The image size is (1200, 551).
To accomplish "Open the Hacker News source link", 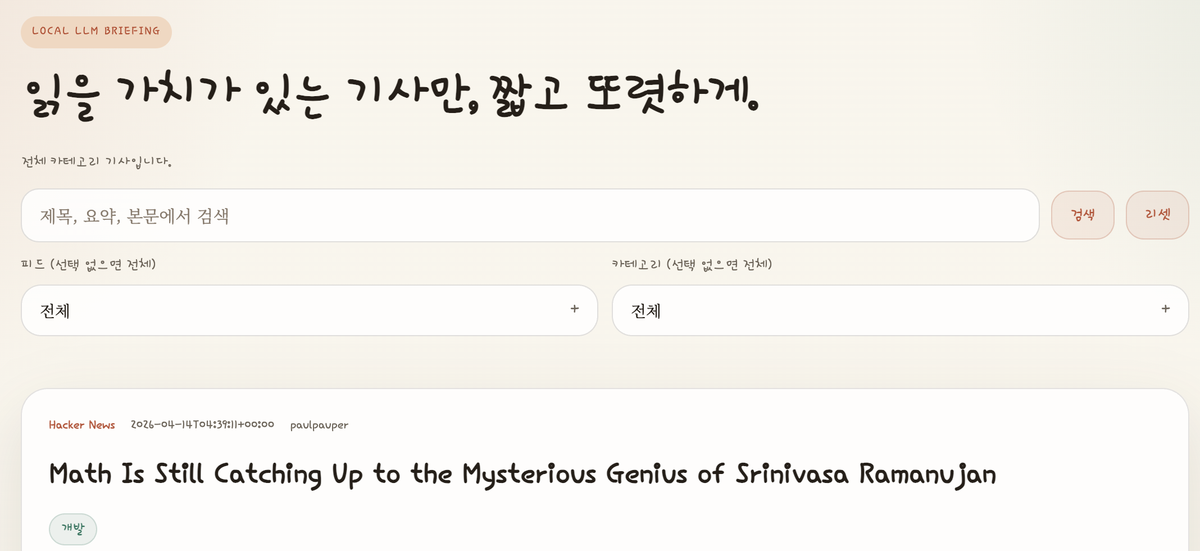I will coord(82,425).
